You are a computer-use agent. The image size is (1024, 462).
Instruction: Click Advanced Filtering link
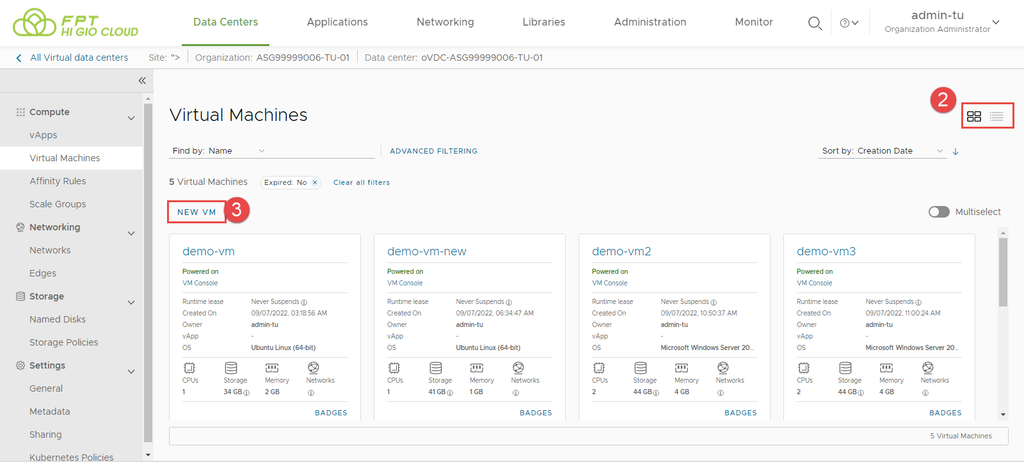(x=433, y=151)
